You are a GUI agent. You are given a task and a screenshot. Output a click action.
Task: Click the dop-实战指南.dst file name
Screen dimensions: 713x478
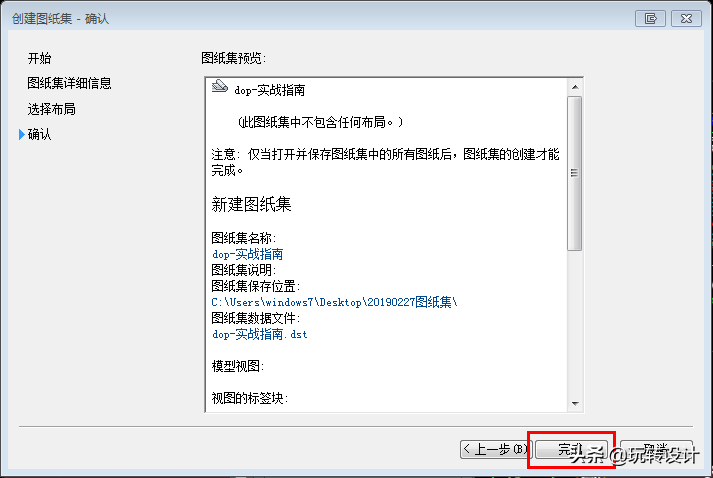pyautogui.click(x=260, y=334)
